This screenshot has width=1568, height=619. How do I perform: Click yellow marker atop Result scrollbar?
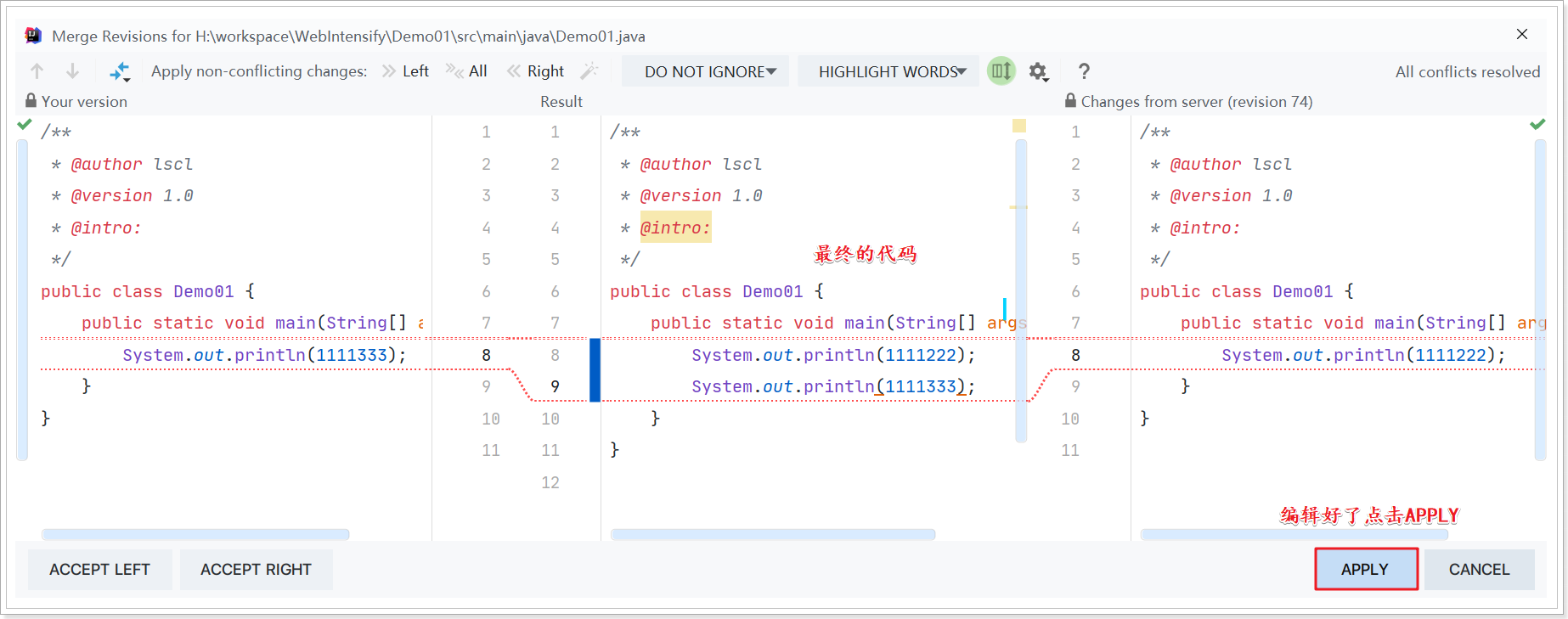pos(1019,126)
